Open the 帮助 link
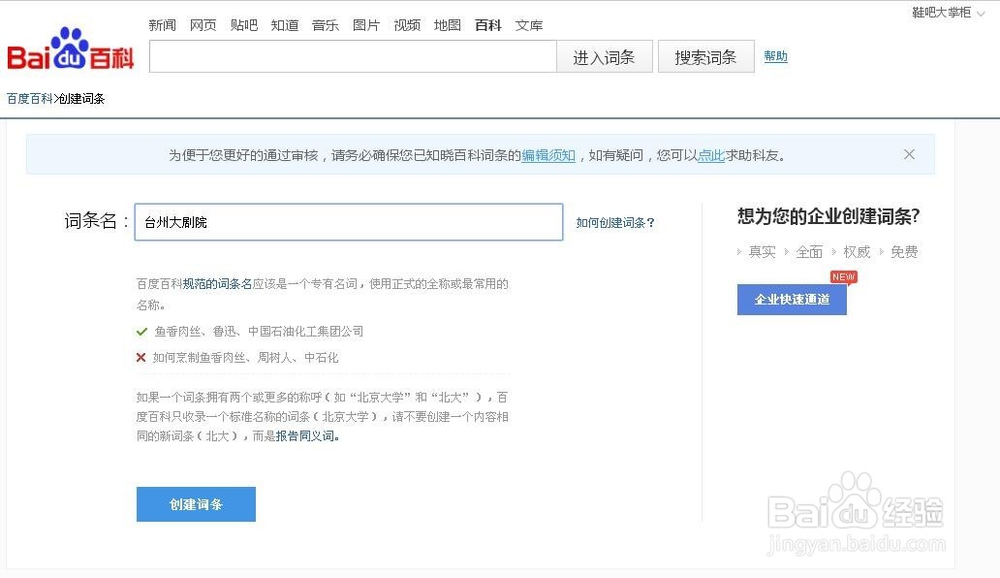This screenshot has width=1000, height=578. [775, 57]
